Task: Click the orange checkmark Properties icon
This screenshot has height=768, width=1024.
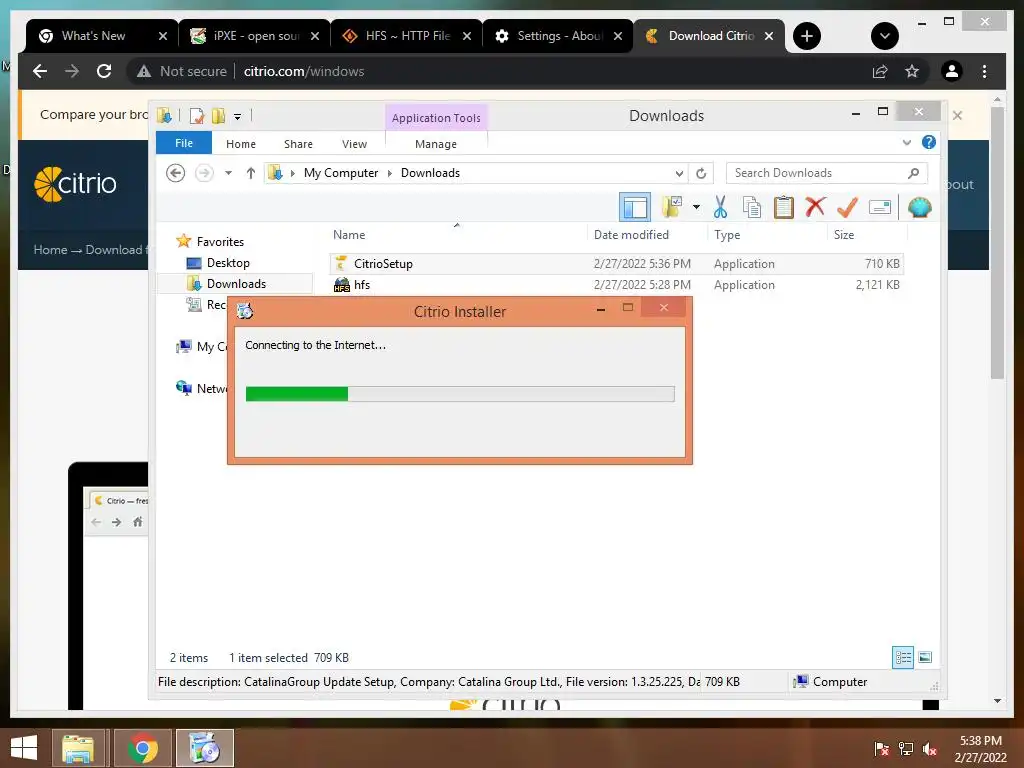Action: 847,208
